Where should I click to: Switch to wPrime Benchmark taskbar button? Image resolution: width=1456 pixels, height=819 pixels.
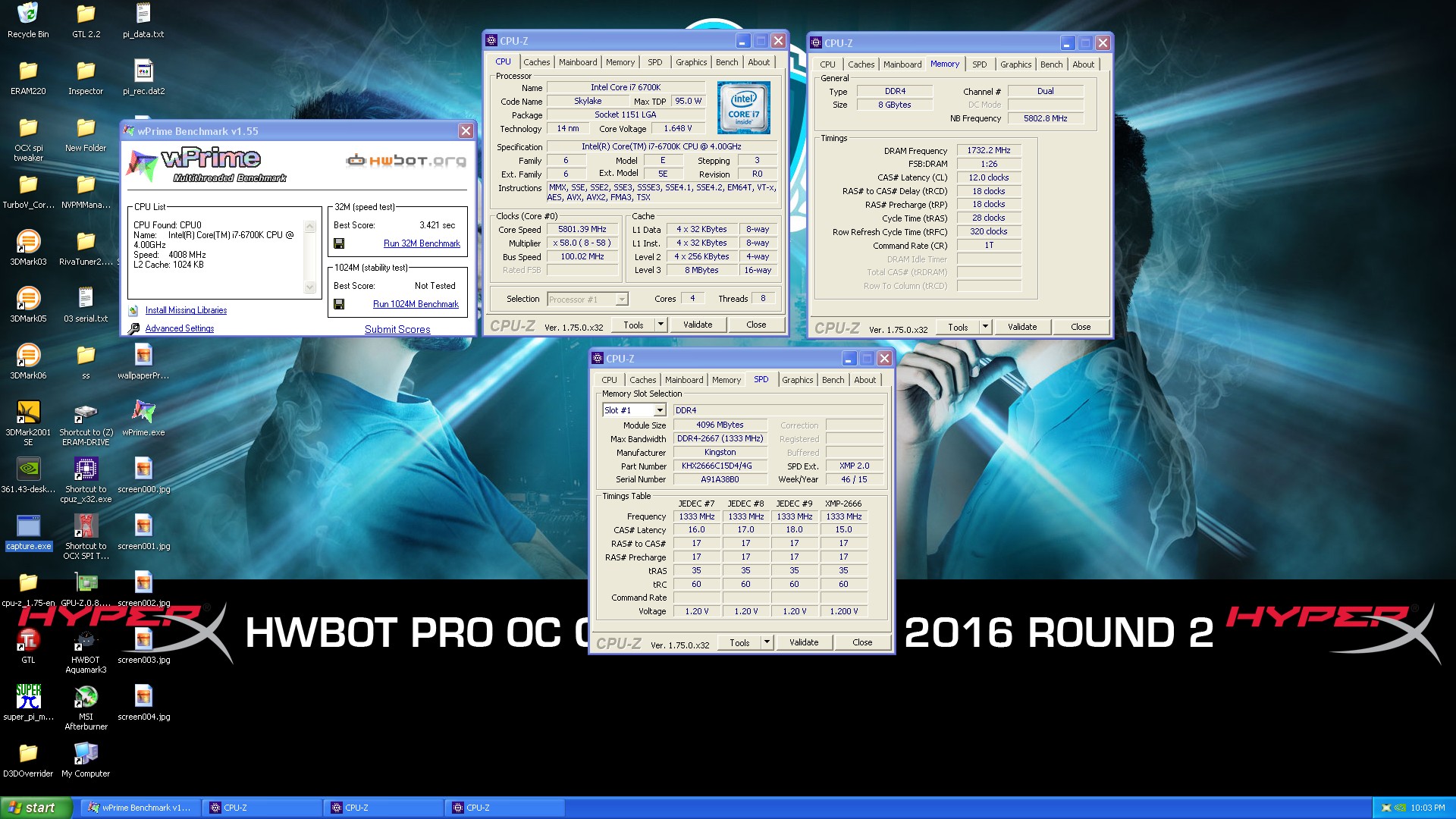point(140,808)
